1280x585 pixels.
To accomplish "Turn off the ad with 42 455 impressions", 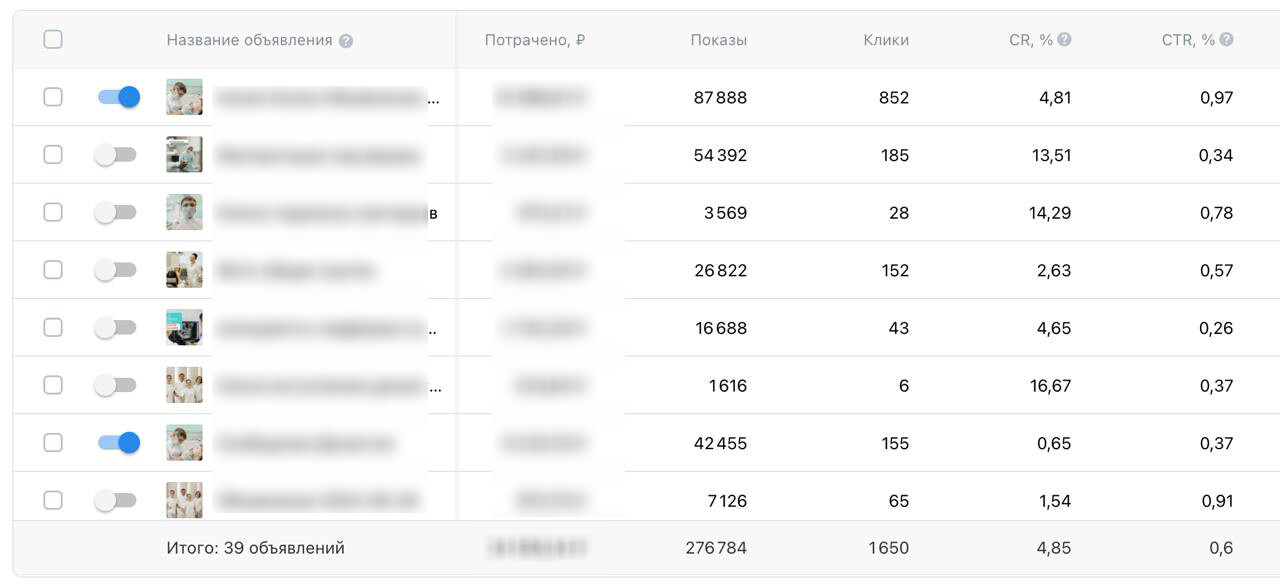I will point(118,443).
